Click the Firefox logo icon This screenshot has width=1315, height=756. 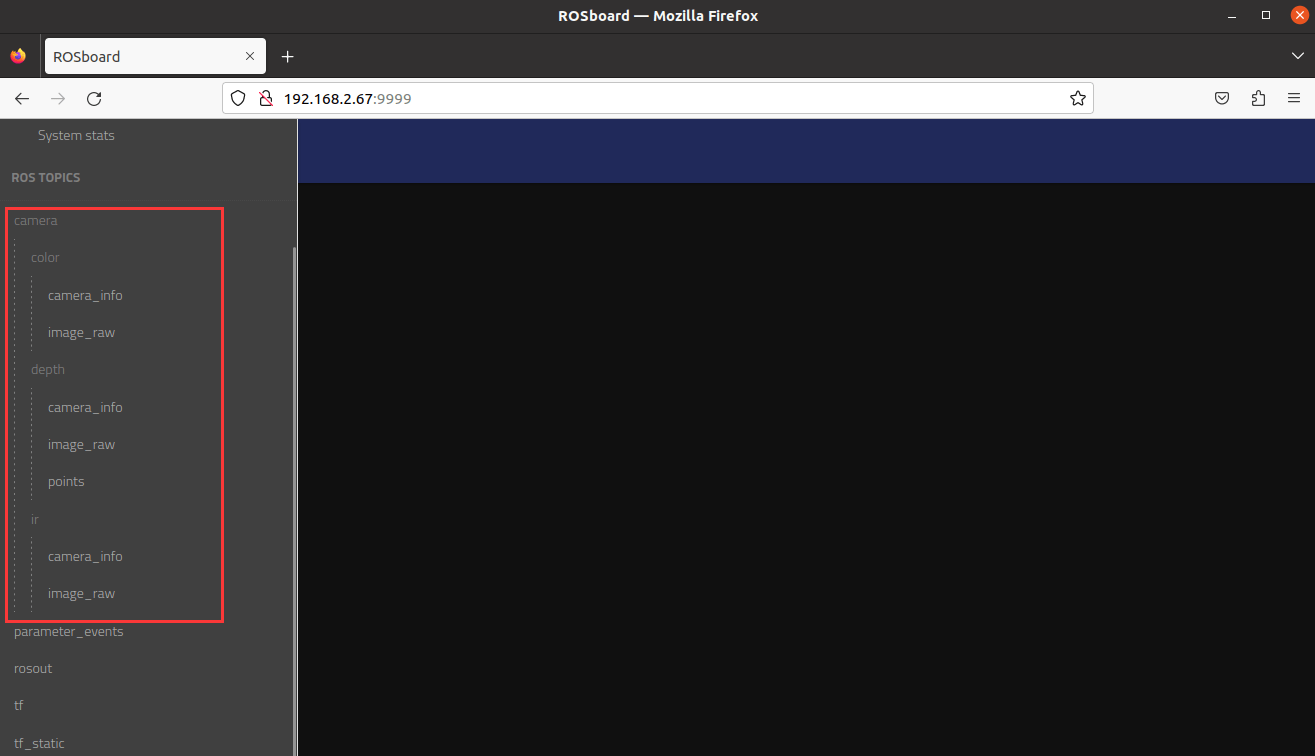click(x=18, y=57)
